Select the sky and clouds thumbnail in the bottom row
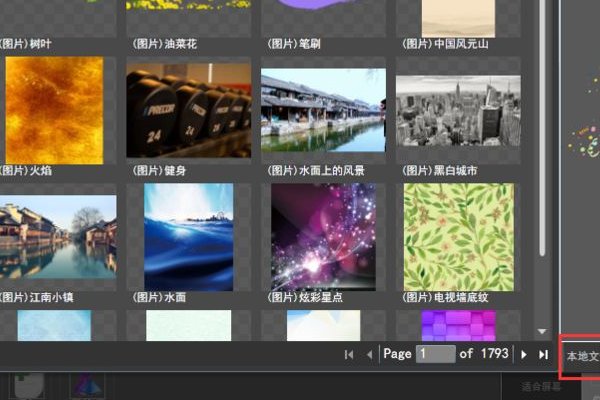Image resolution: width=600 pixels, height=400 pixels. pos(323,325)
